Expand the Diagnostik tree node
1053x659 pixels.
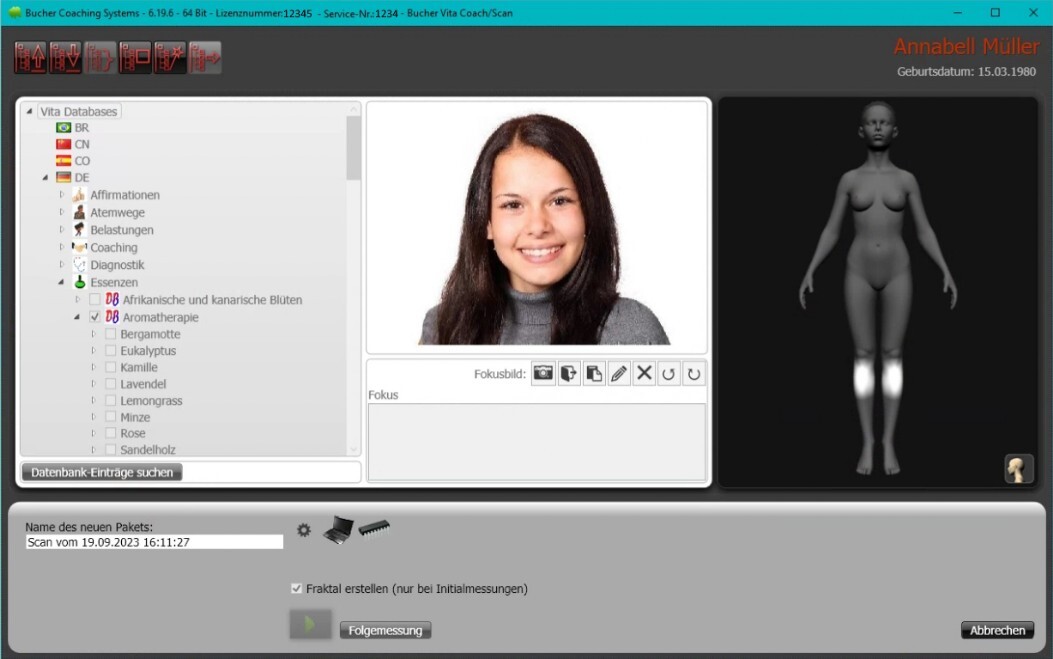62,265
